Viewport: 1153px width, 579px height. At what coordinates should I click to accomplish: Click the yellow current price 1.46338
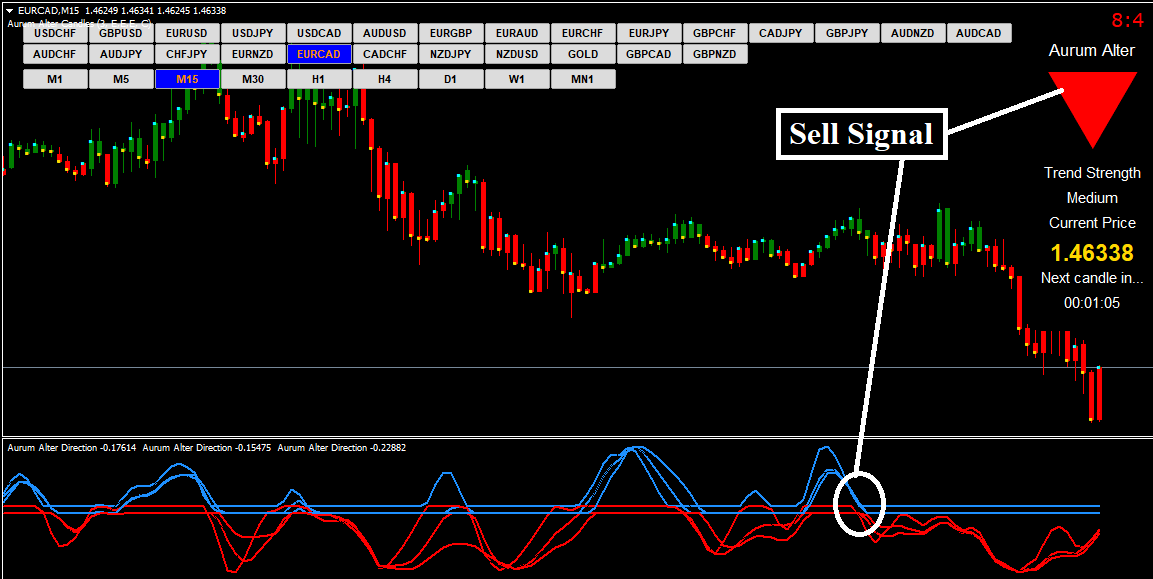tap(1092, 253)
